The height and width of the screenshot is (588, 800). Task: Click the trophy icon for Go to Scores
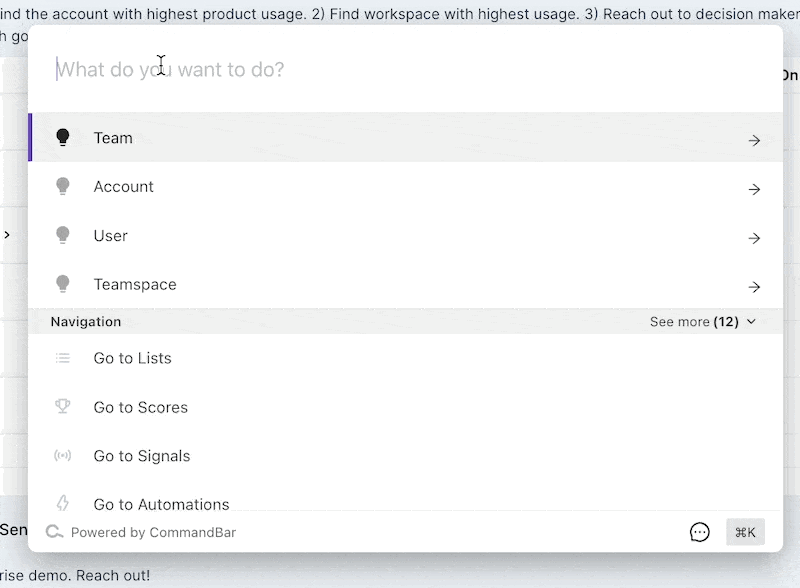coord(63,407)
